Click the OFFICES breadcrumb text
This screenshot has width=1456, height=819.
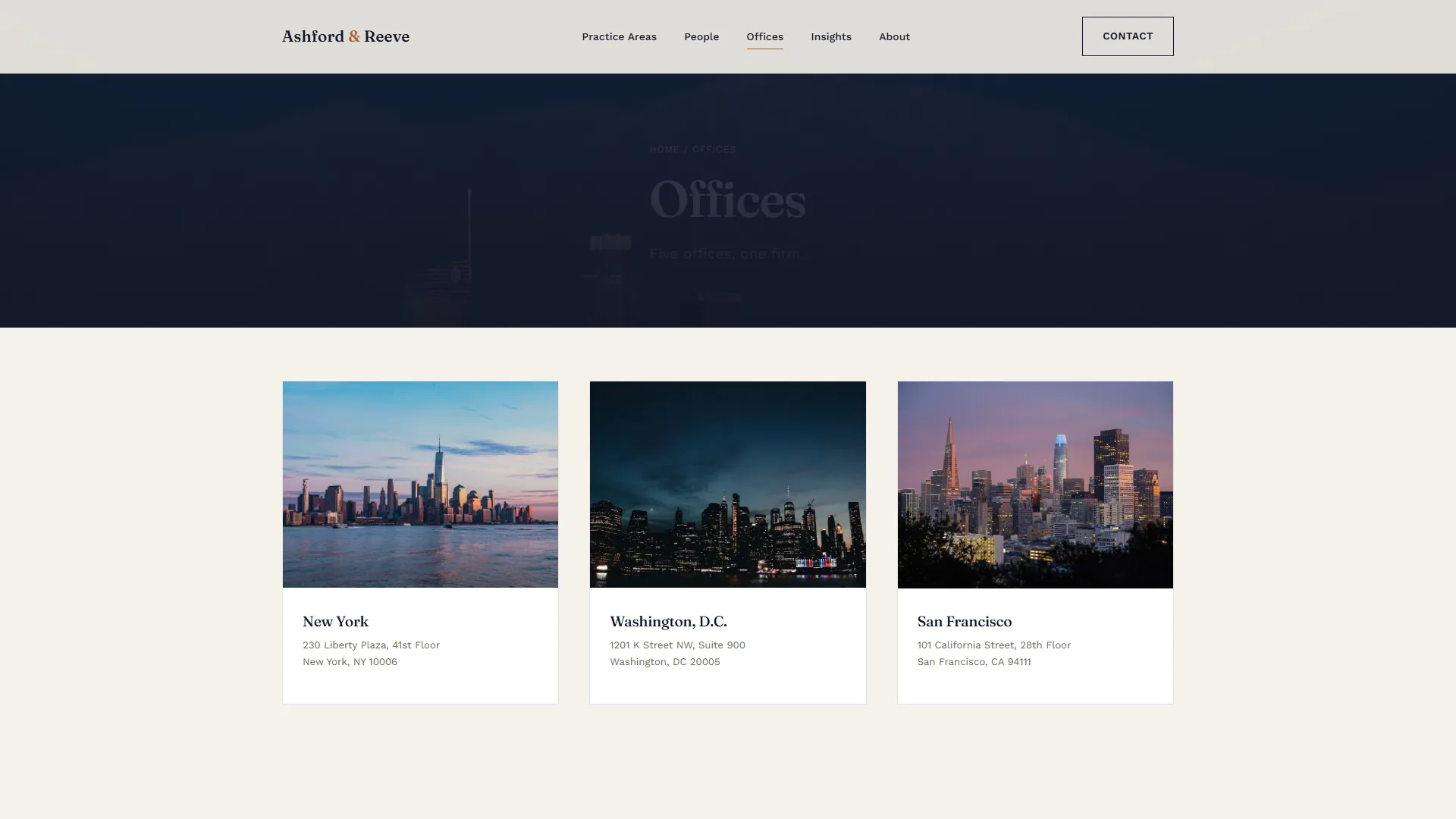(714, 149)
